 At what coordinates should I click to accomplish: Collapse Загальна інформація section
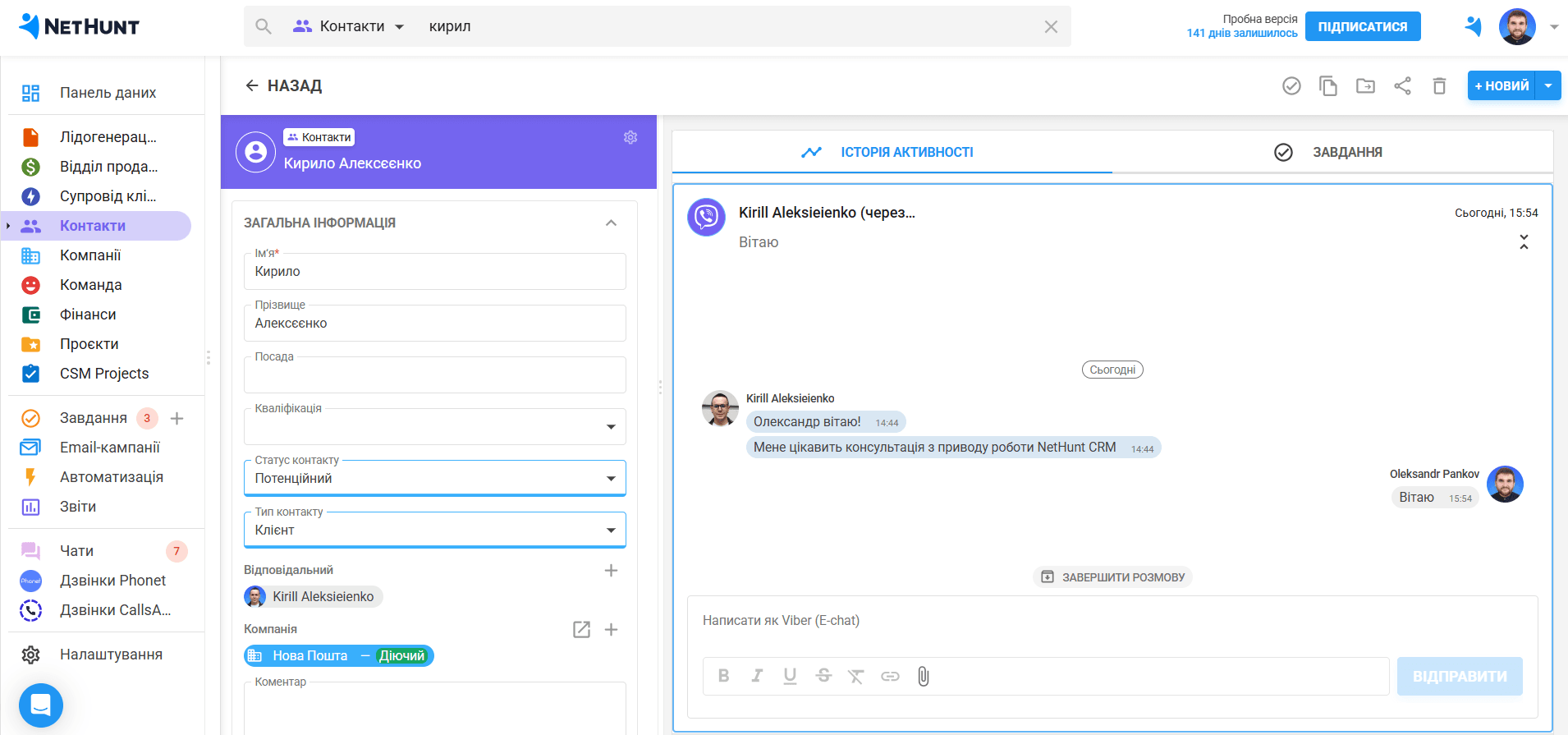click(x=611, y=223)
